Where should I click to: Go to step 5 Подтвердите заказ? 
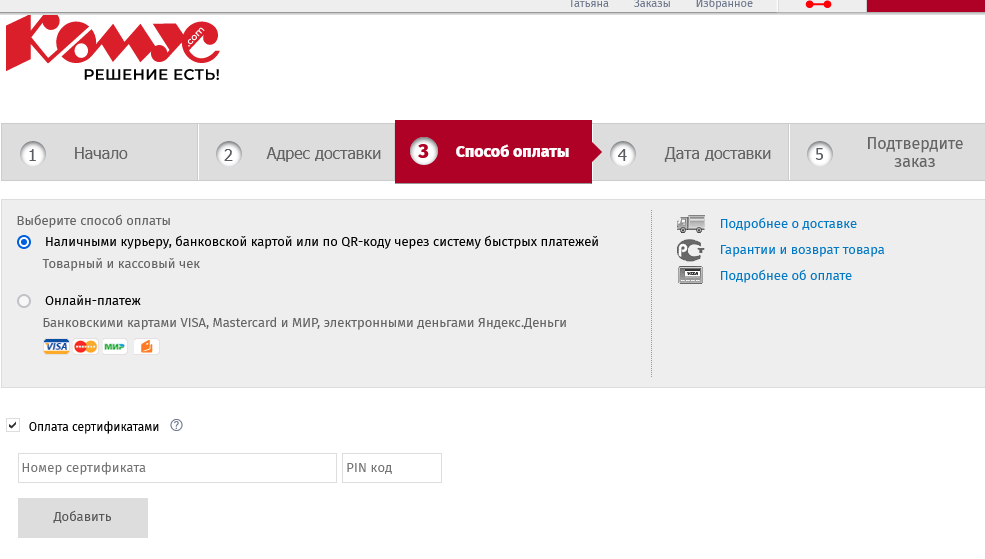887,153
